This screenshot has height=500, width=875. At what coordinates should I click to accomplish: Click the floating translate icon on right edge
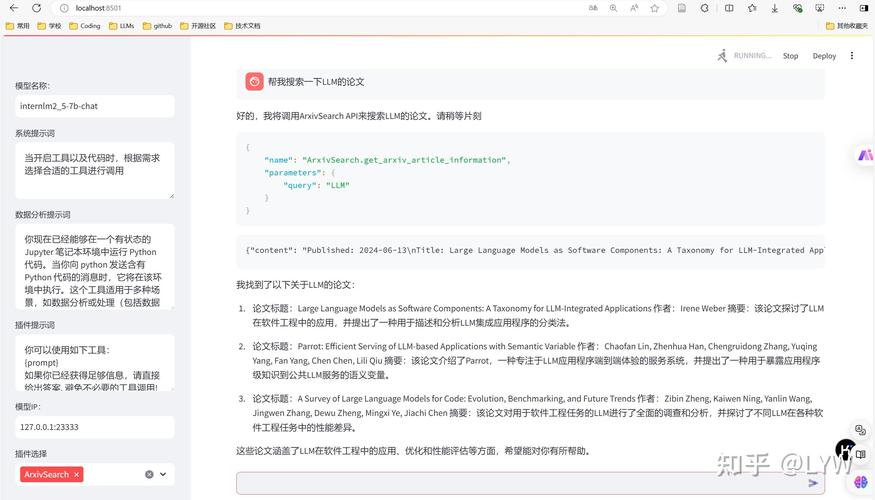(860, 430)
